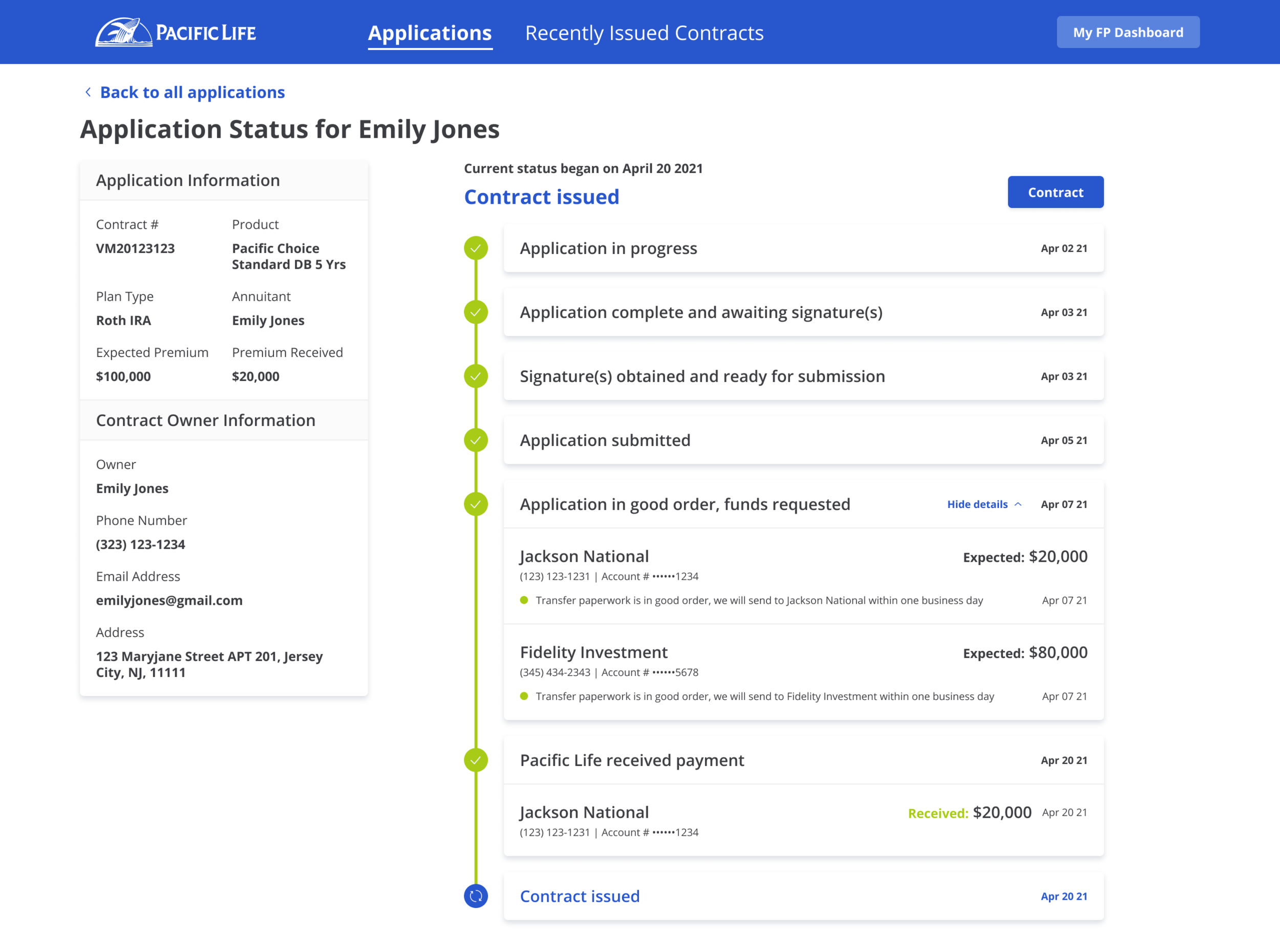The width and height of the screenshot is (1280, 952).
Task: Click checkmark beside awaiting signature(s) step
Action: tap(476, 312)
